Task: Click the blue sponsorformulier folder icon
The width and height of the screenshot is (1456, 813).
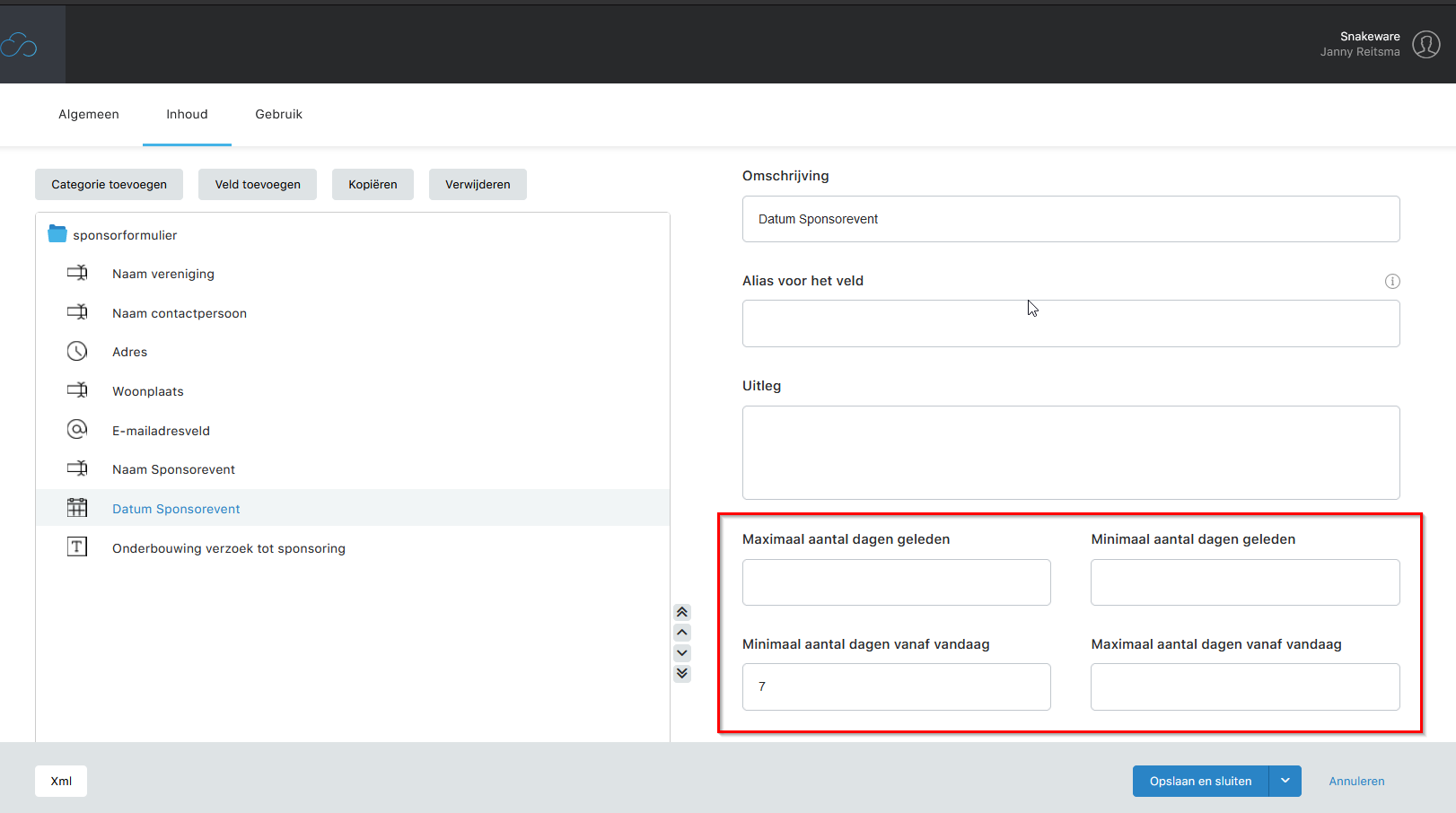Action: click(x=57, y=234)
